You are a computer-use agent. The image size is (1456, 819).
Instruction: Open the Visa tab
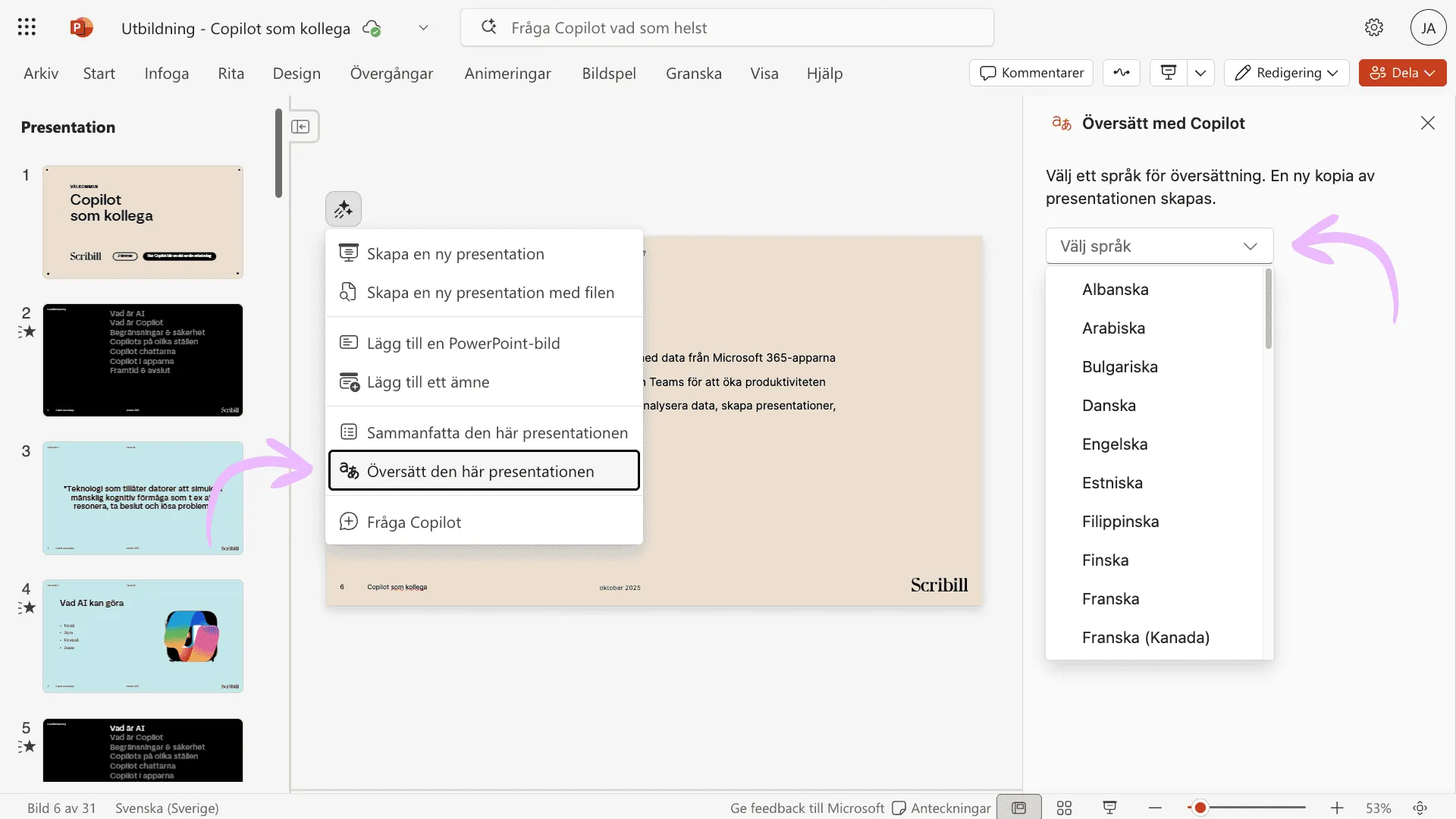point(764,74)
